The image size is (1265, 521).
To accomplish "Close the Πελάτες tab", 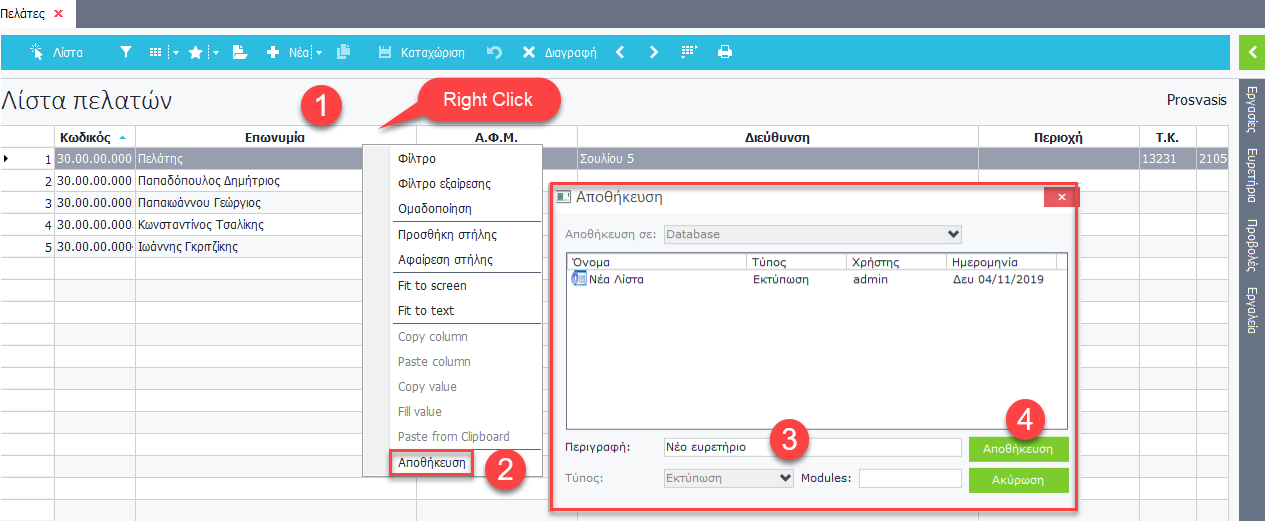I will [x=58, y=13].
